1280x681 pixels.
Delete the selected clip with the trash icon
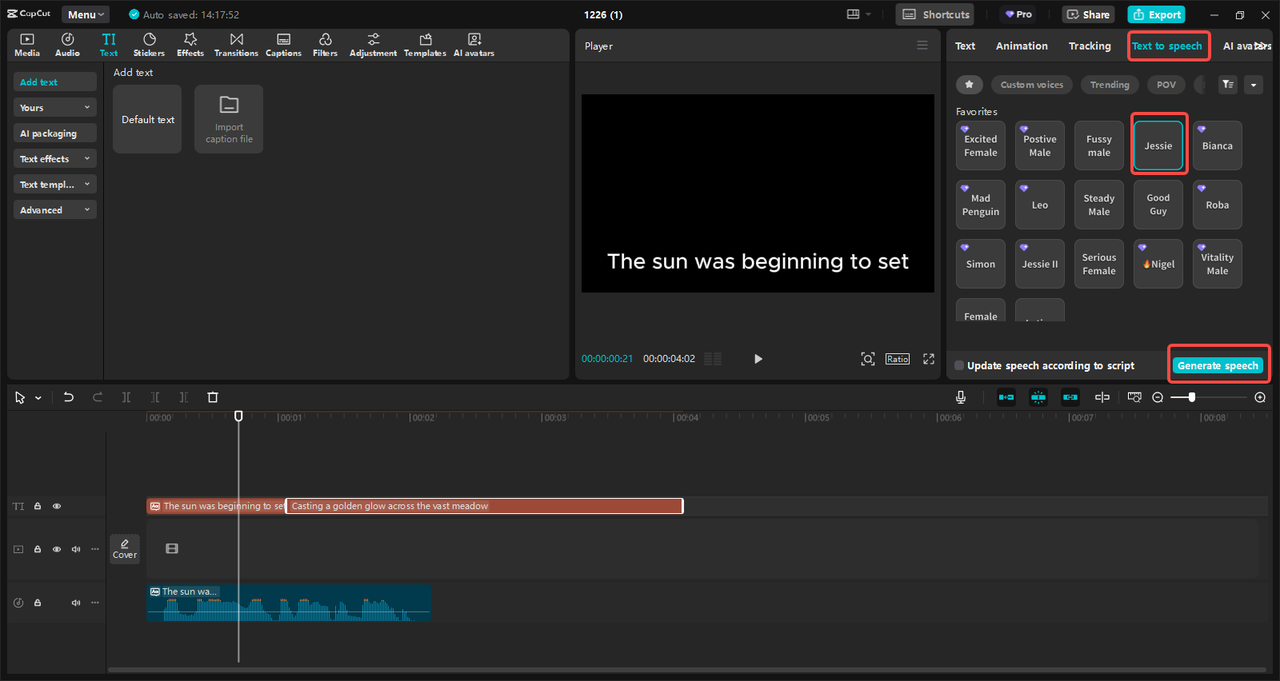coord(212,397)
